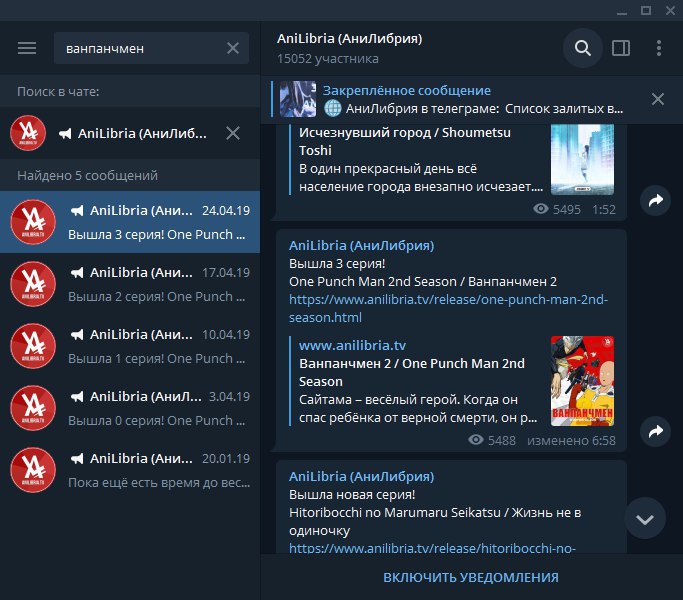The width and height of the screenshot is (683, 600).
Task: Click the Найдено 5 сообщений label
Action: [x=87, y=176]
